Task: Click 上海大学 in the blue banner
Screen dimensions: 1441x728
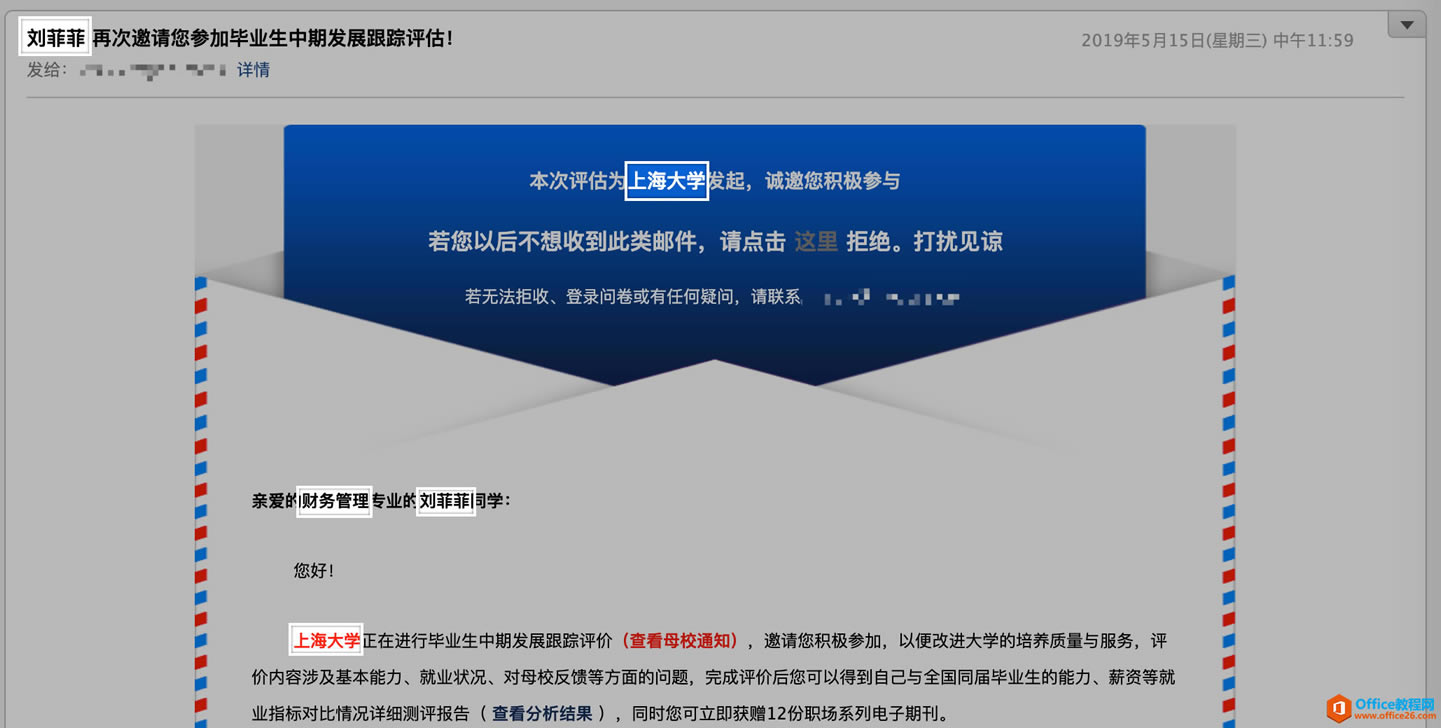Action: tap(667, 181)
